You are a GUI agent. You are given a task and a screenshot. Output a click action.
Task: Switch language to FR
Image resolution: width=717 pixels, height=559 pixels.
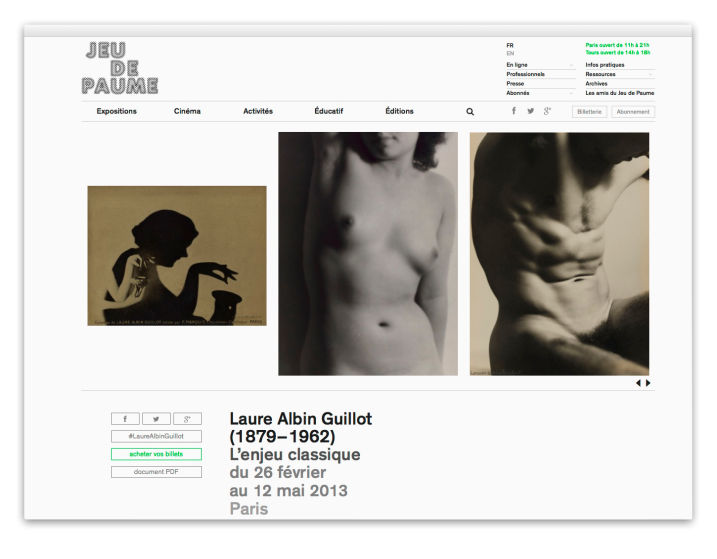coord(510,45)
